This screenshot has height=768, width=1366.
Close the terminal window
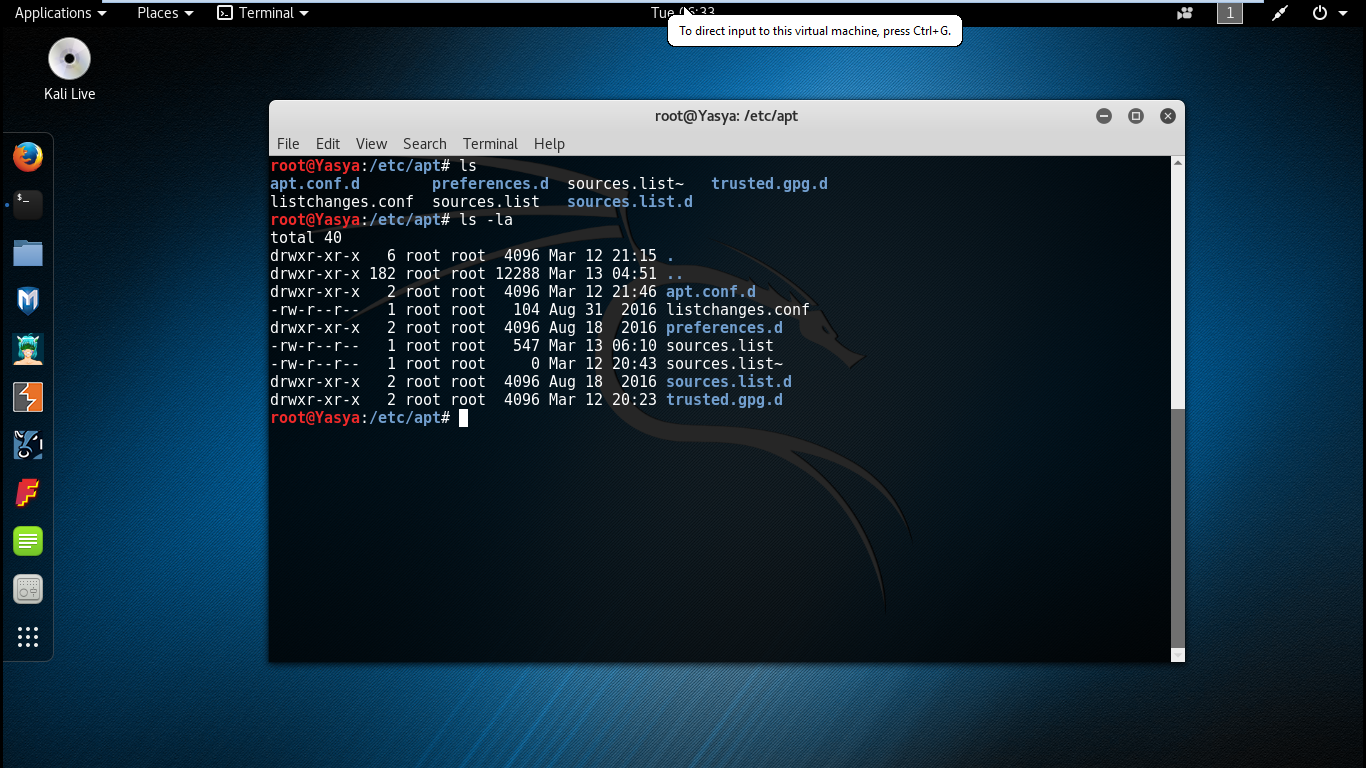tap(1168, 116)
